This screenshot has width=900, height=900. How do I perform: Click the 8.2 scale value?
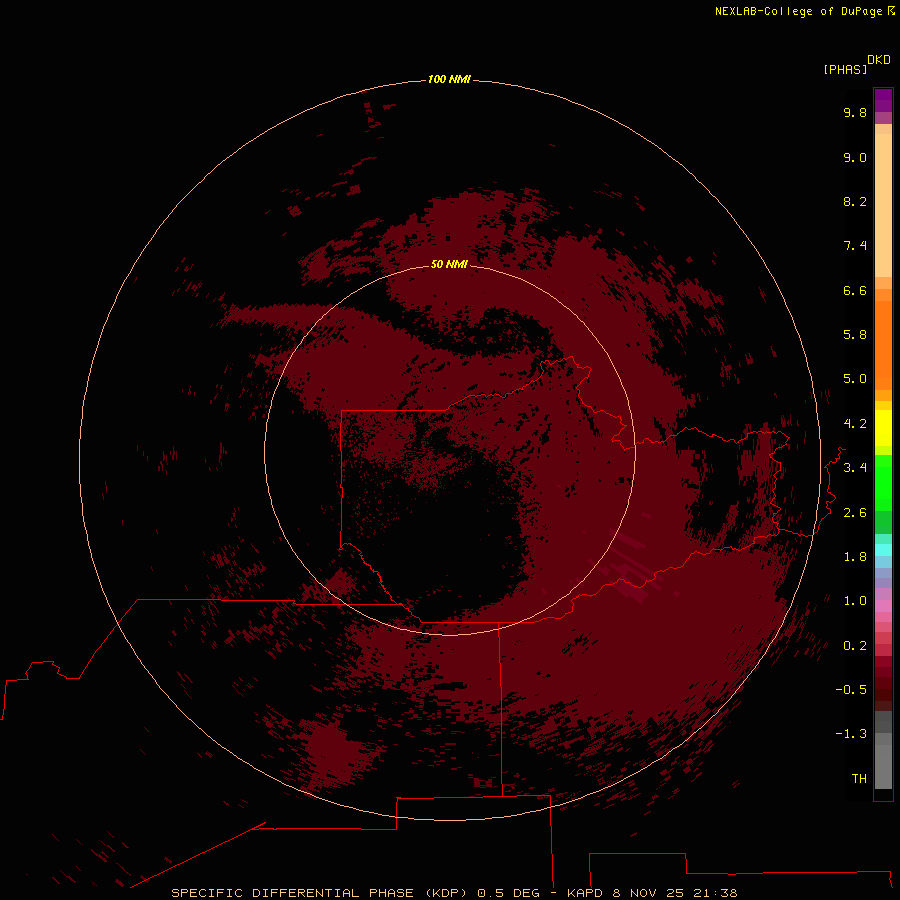pyautogui.click(x=855, y=201)
